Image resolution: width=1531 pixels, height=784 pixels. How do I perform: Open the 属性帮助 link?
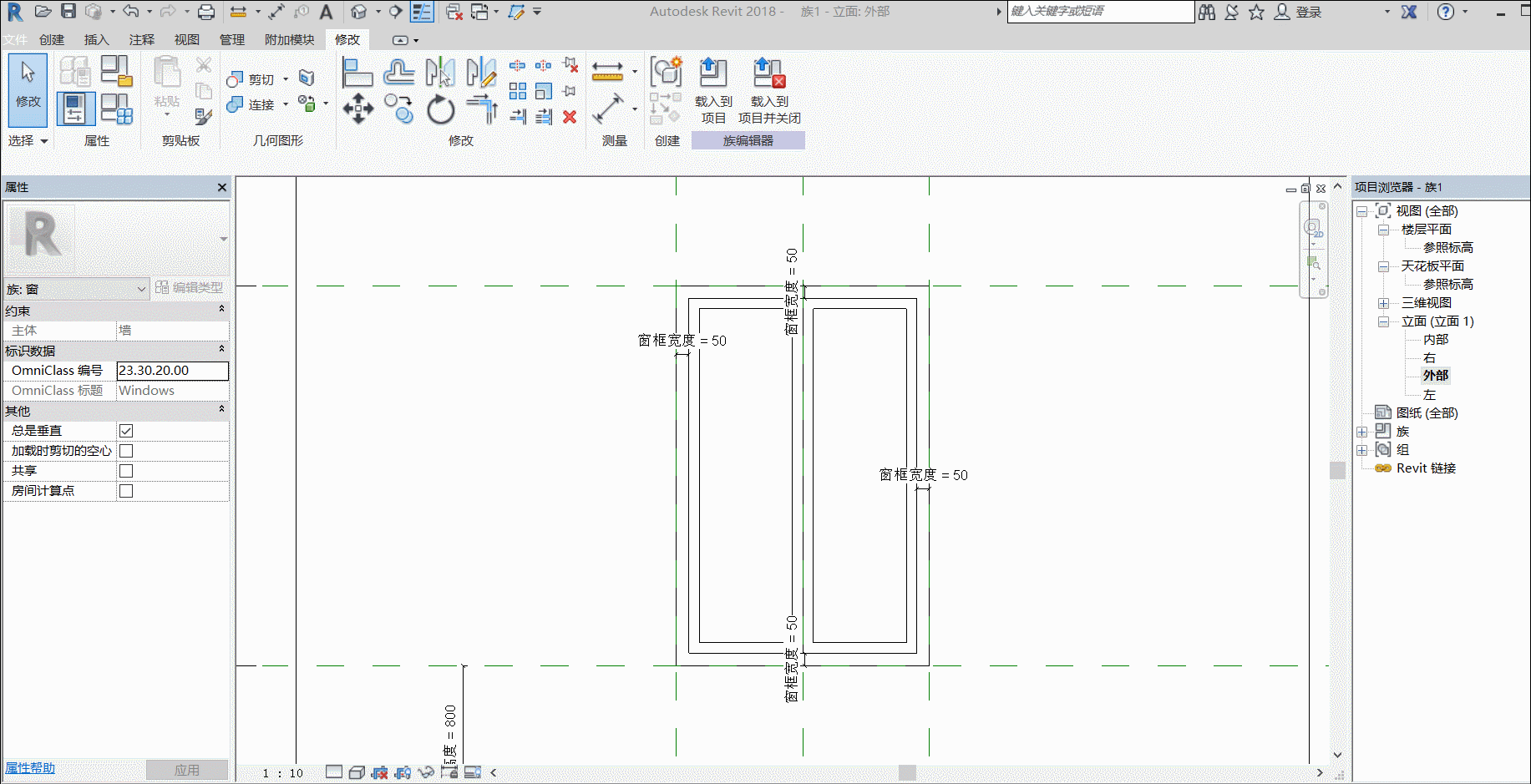pyautogui.click(x=30, y=768)
